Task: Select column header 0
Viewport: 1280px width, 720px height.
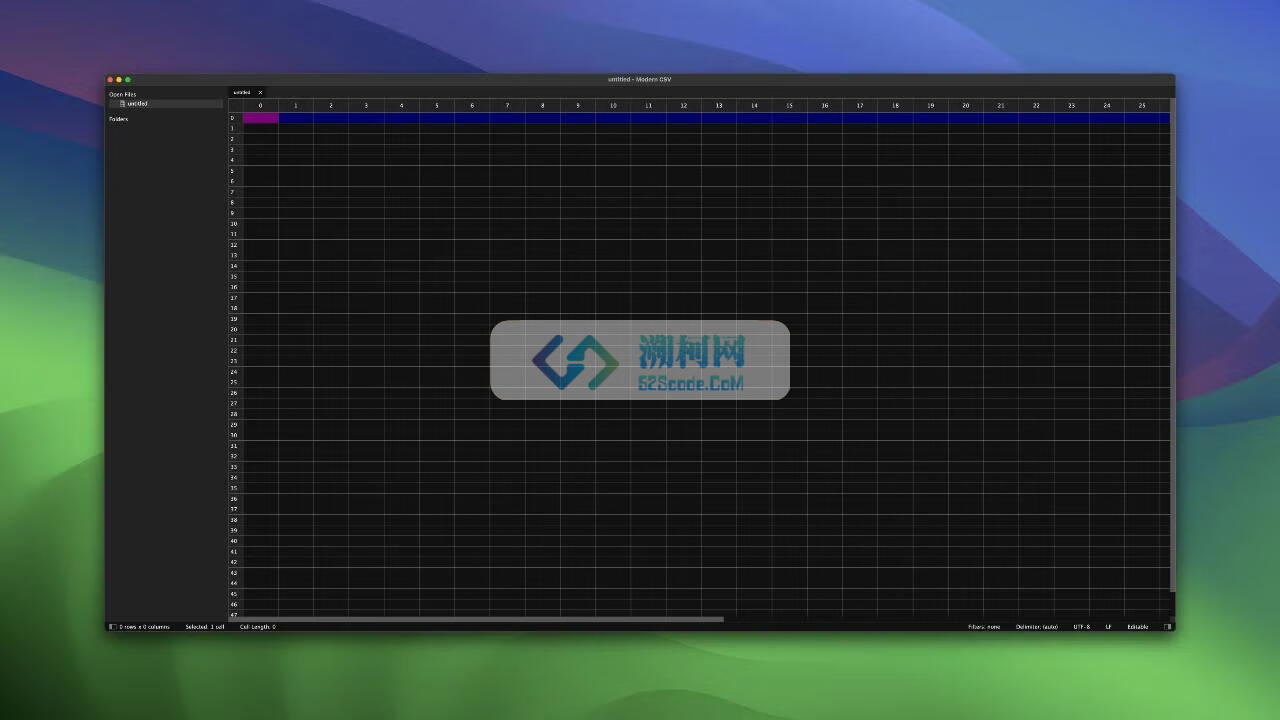Action: click(260, 105)
